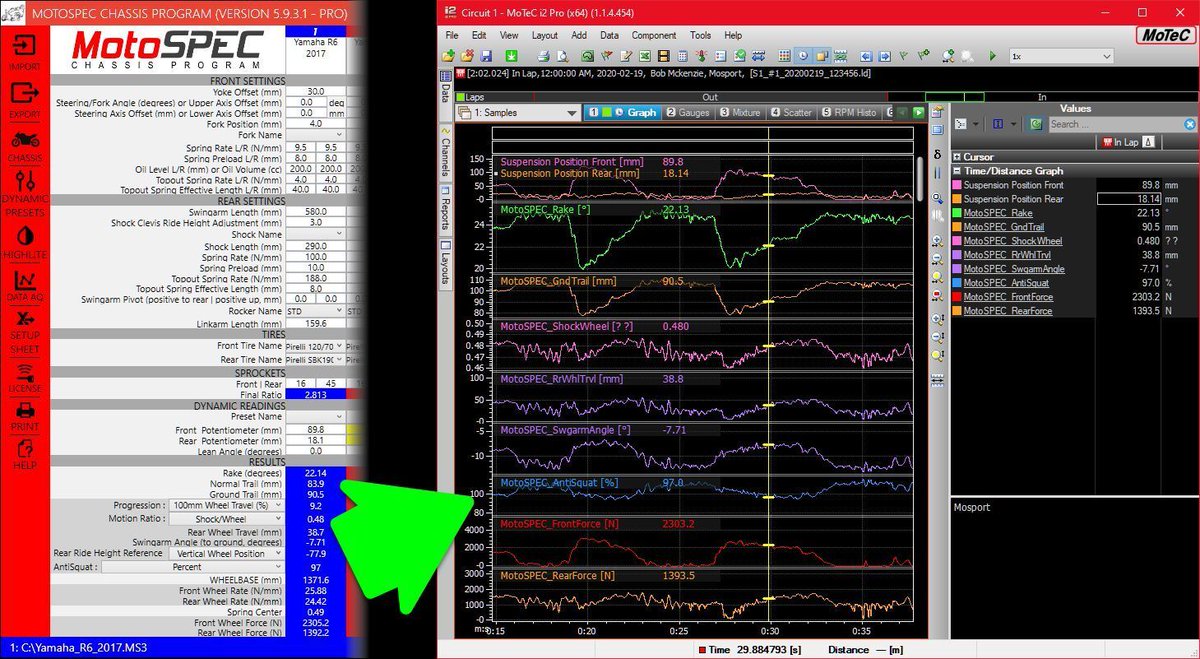Toggle the In Lap filter in Values panel
Screen dimensions: 1200x659
pos(1125,142)
